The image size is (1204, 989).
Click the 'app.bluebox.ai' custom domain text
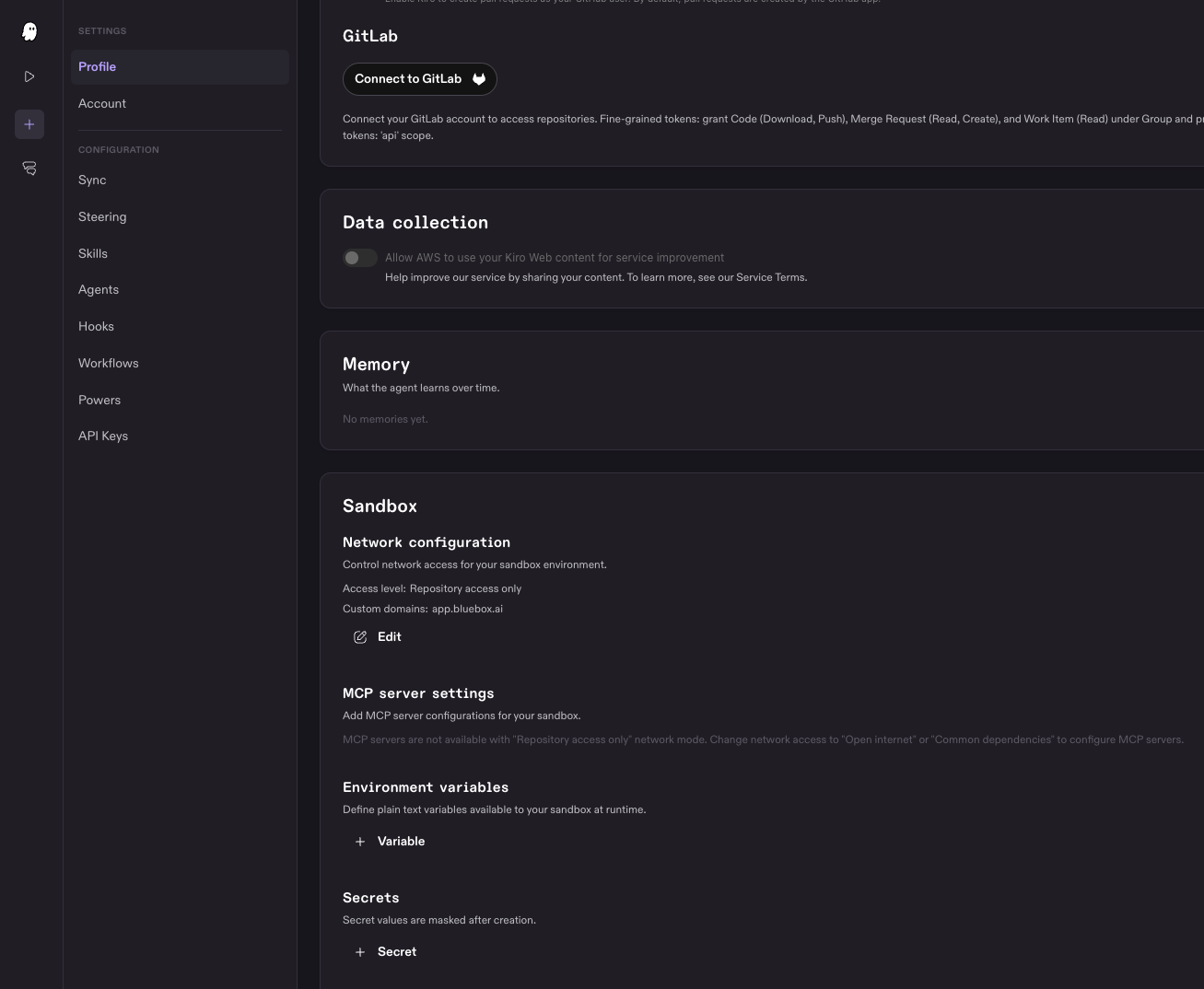(x=467, y=610)
